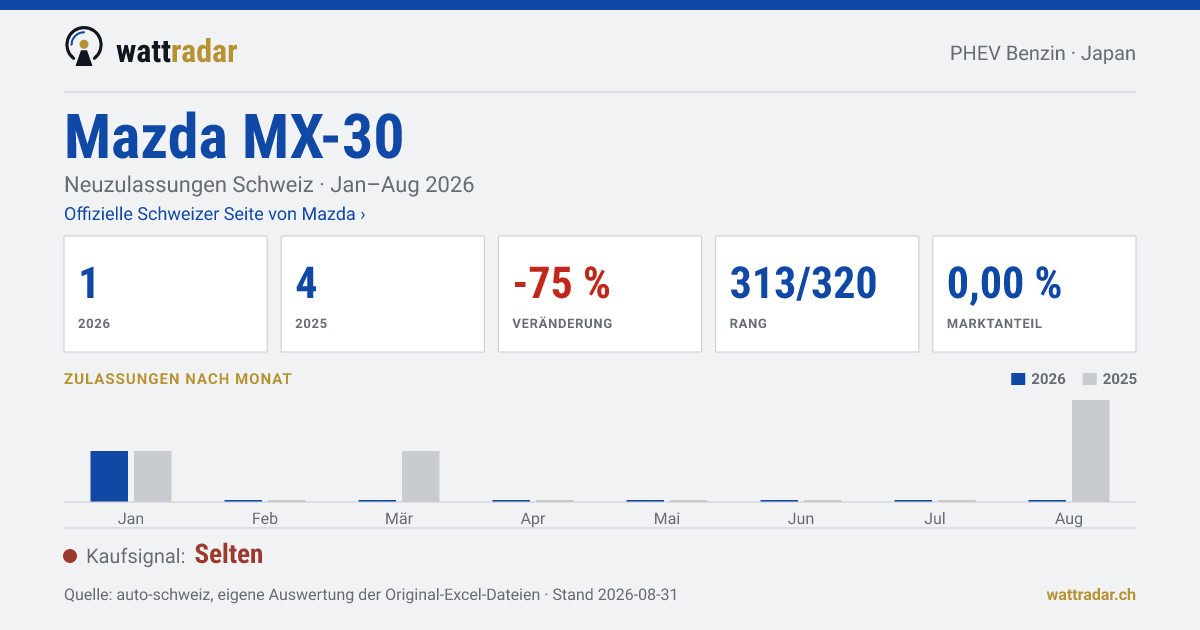Click the Jun month axis label
The height and width of the screenshot is (630, 1200).
(801, 518)
